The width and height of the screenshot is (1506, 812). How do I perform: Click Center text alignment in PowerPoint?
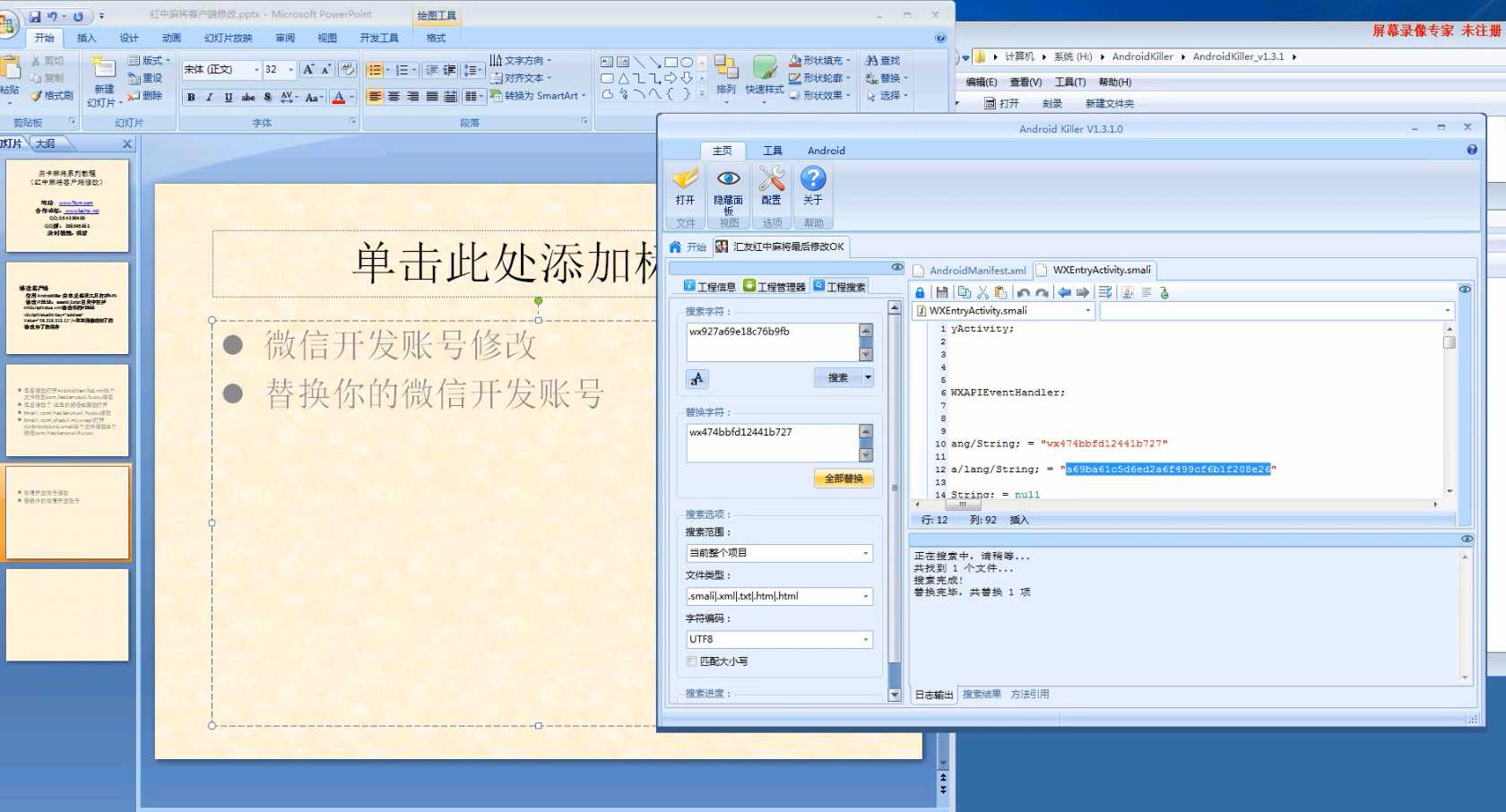point(394,96)
